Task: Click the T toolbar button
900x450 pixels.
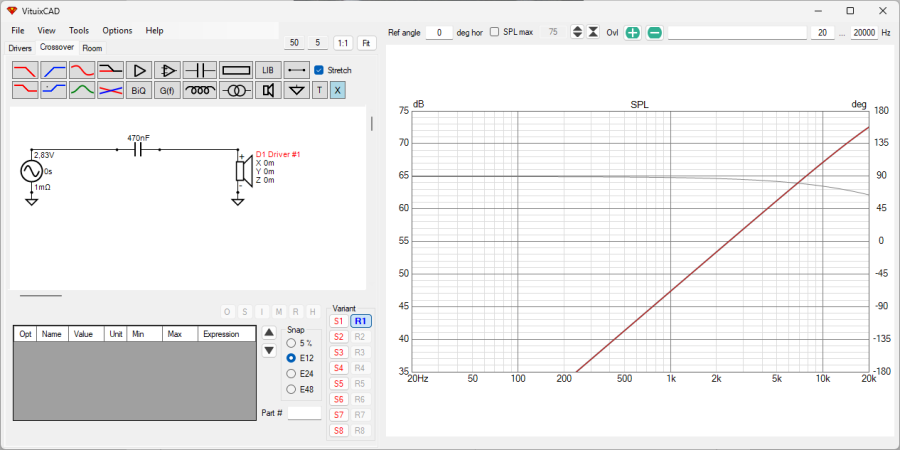Action: 320,90
